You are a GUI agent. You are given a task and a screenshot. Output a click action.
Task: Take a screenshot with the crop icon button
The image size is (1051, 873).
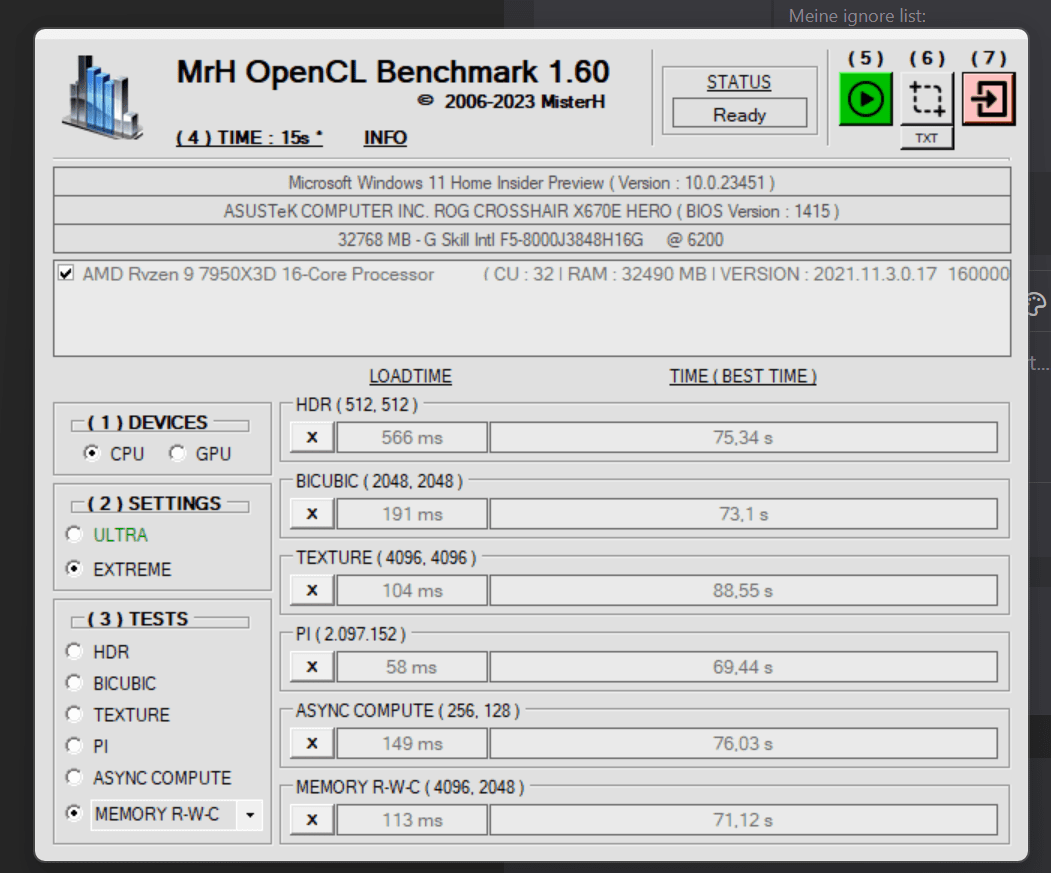click(x=927, y=99)
